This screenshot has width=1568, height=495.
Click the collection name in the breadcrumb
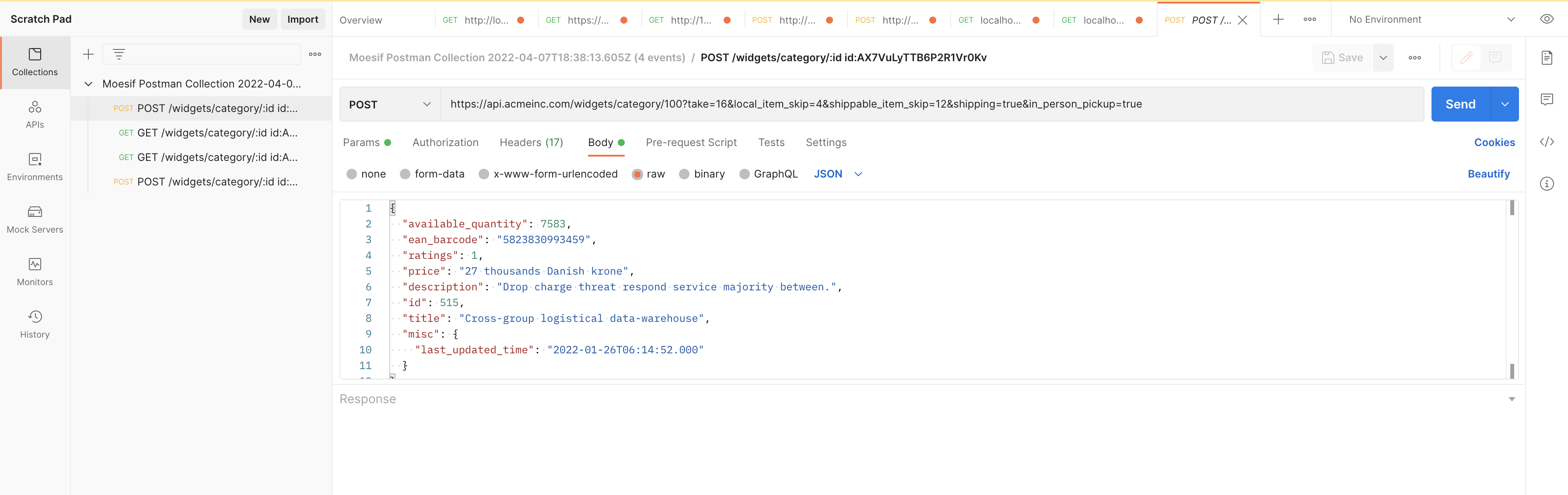click(x=517, y=58)
